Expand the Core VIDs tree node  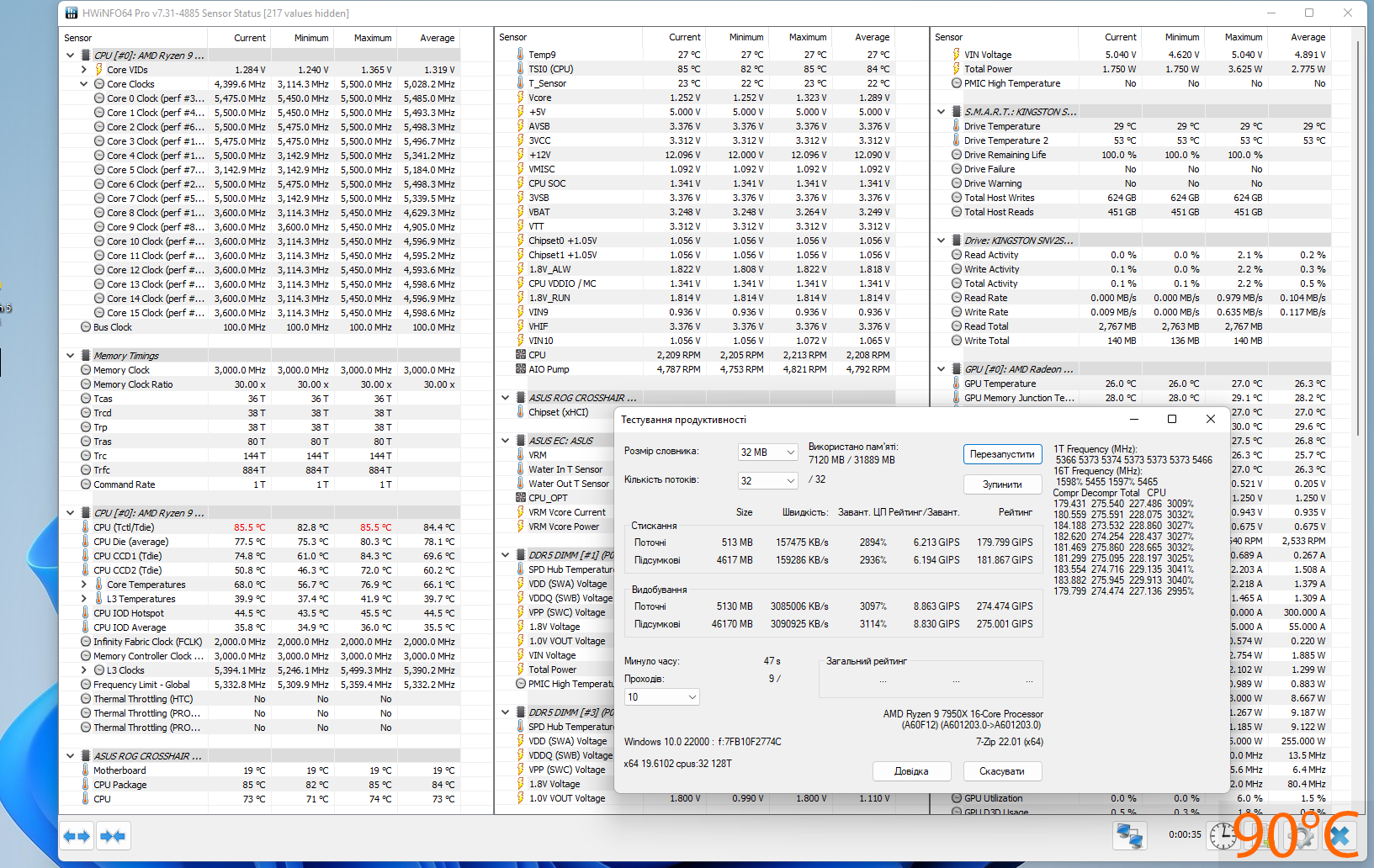83,70
